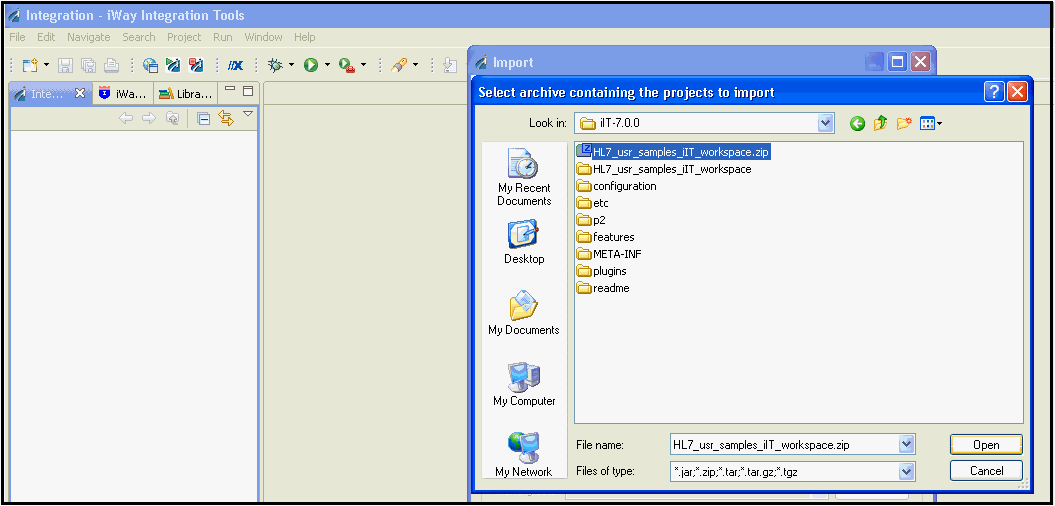This screenshot has height=506, width=1055.
Task: Click the Create New Folder icon
Action: click(x=904, y=123)
